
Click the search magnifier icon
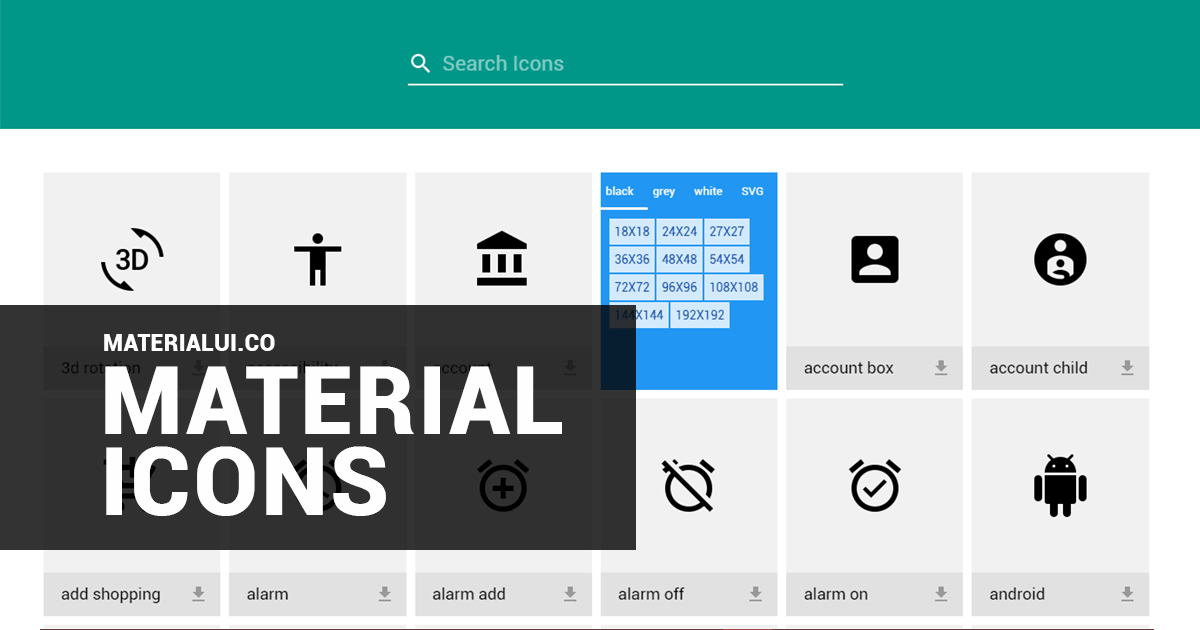coord(421,62)
